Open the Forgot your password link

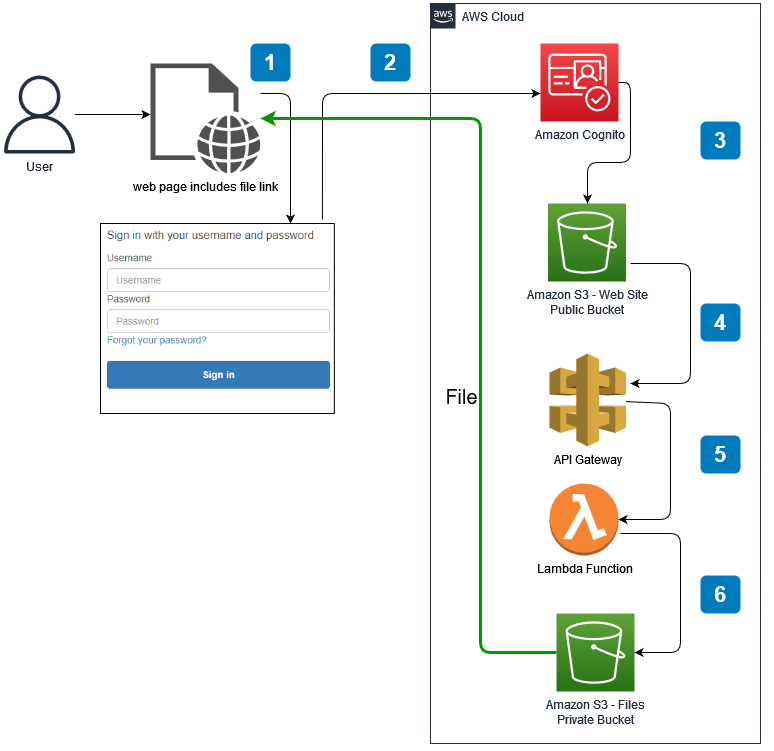(157, 340)
